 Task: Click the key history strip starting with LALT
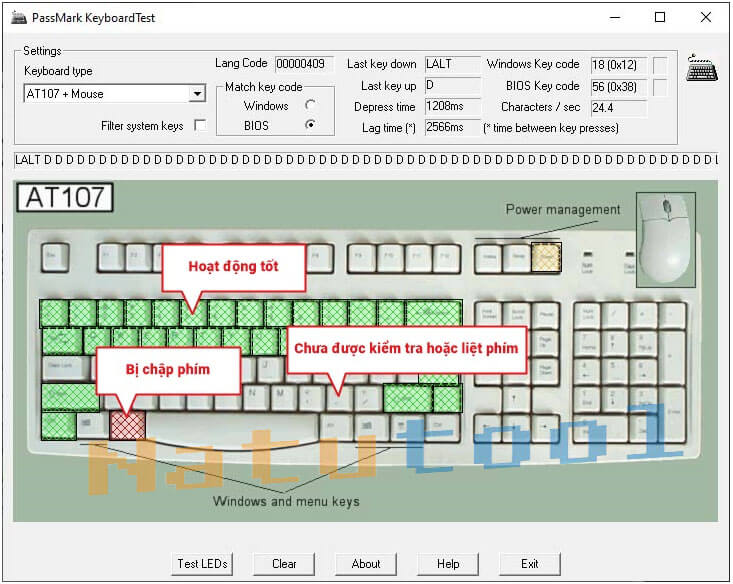point(366,160)
